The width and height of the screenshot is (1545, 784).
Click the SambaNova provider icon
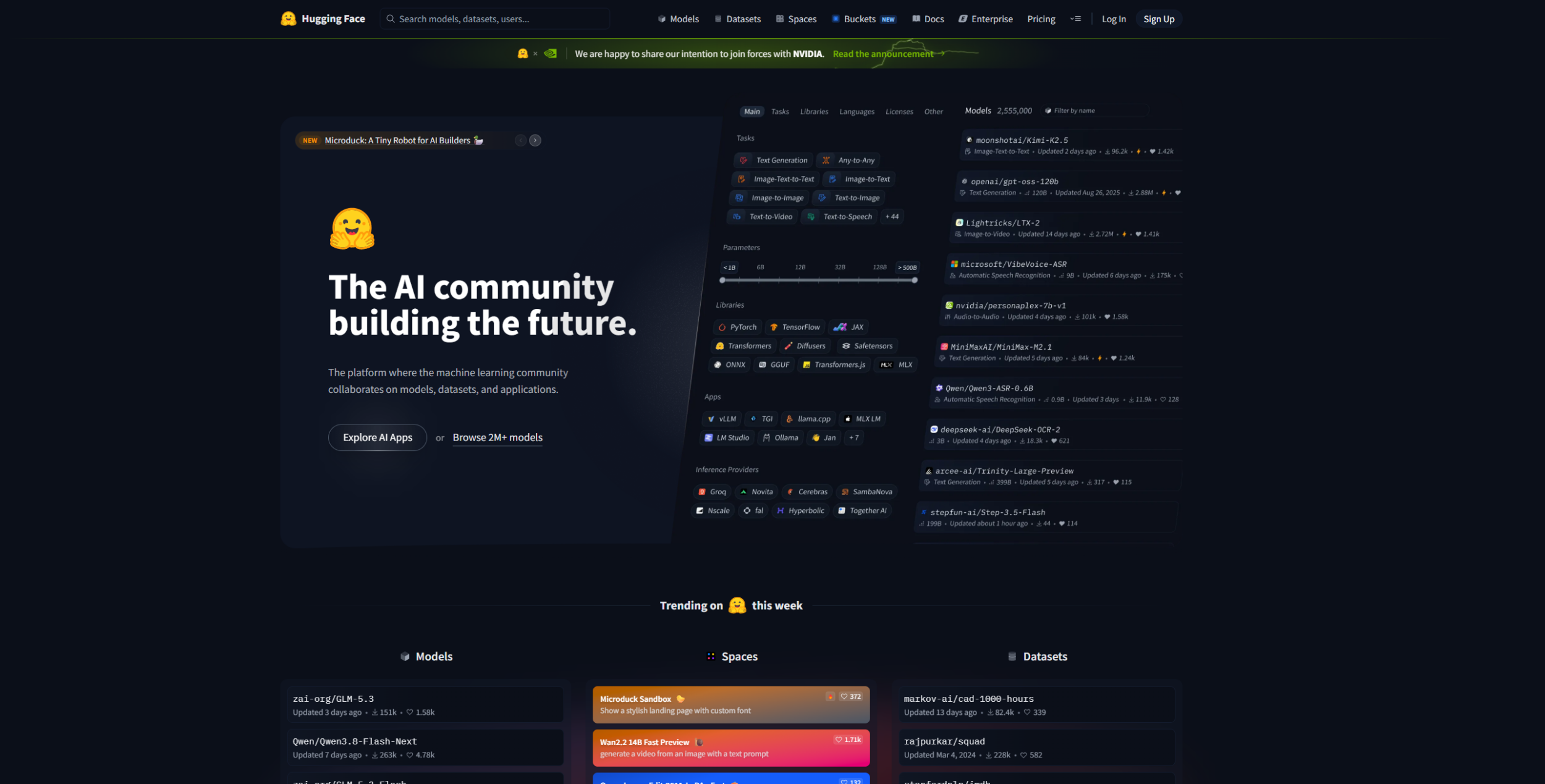coord(845,492)
